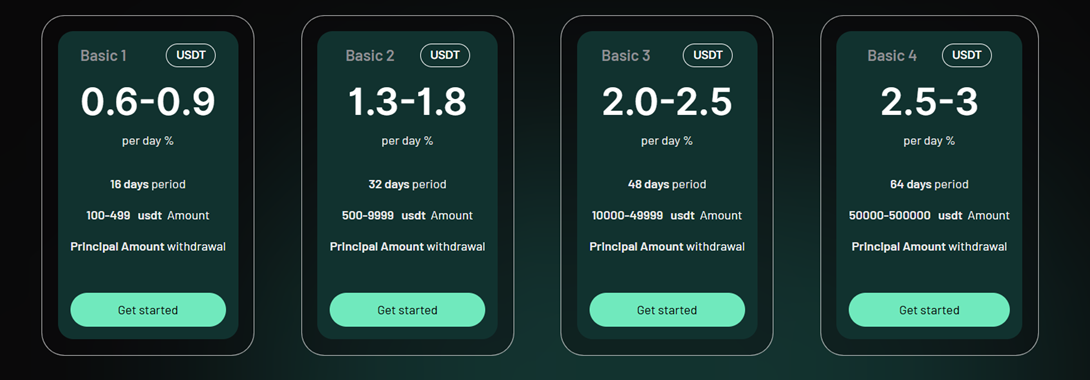The width and height of the screenshot is (1090, 380).
Task: Click the Basic 4 plan title
Action: click(x=892, y=56)
